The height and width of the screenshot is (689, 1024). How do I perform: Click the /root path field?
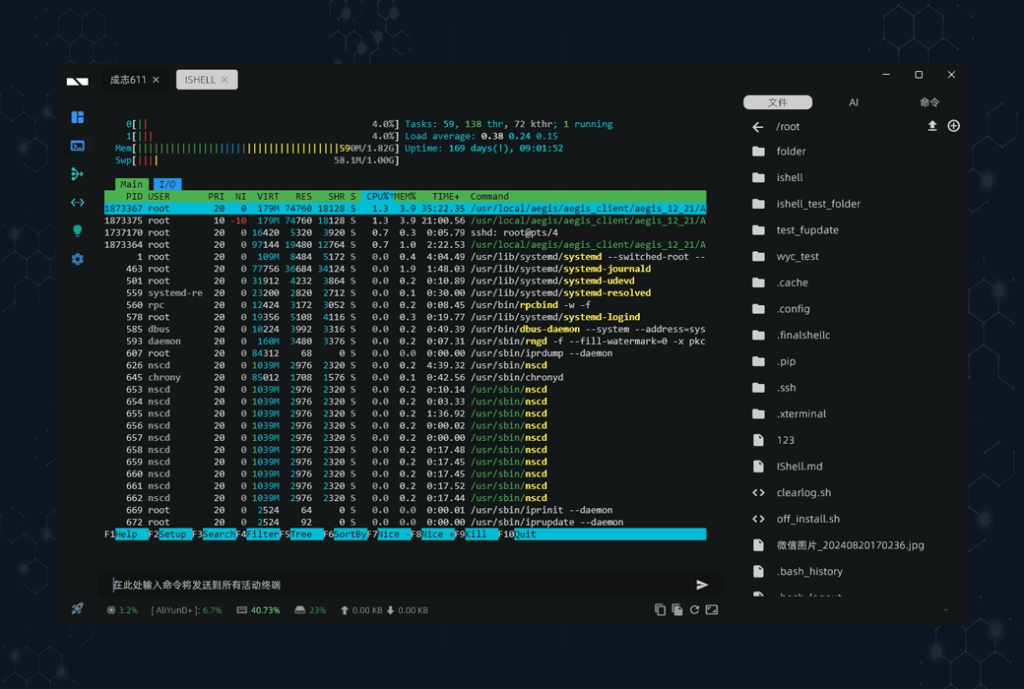tap(788, 127)
